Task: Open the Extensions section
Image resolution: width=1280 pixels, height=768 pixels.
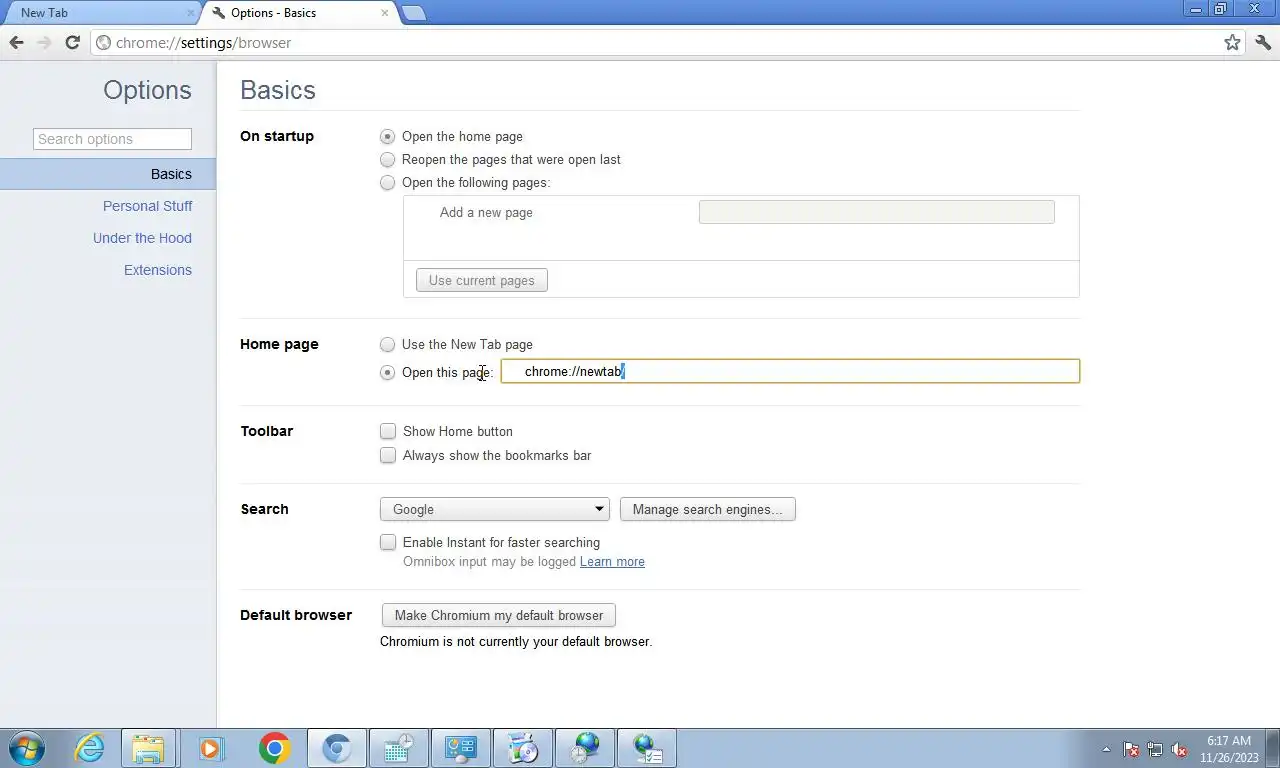Action: click(x=157, y=270)
